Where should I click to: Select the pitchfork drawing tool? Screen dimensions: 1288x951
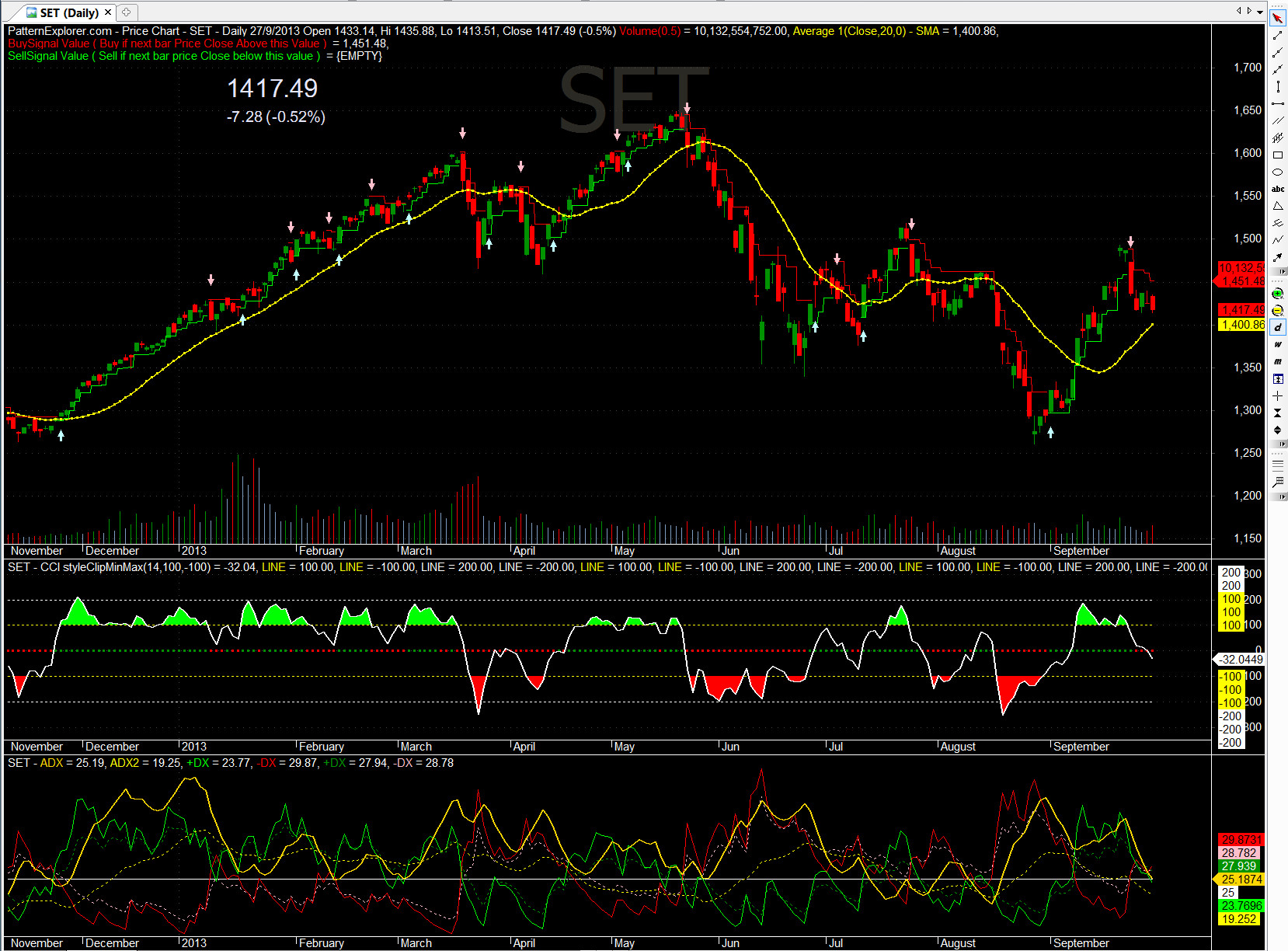[x=1278, y=224]
